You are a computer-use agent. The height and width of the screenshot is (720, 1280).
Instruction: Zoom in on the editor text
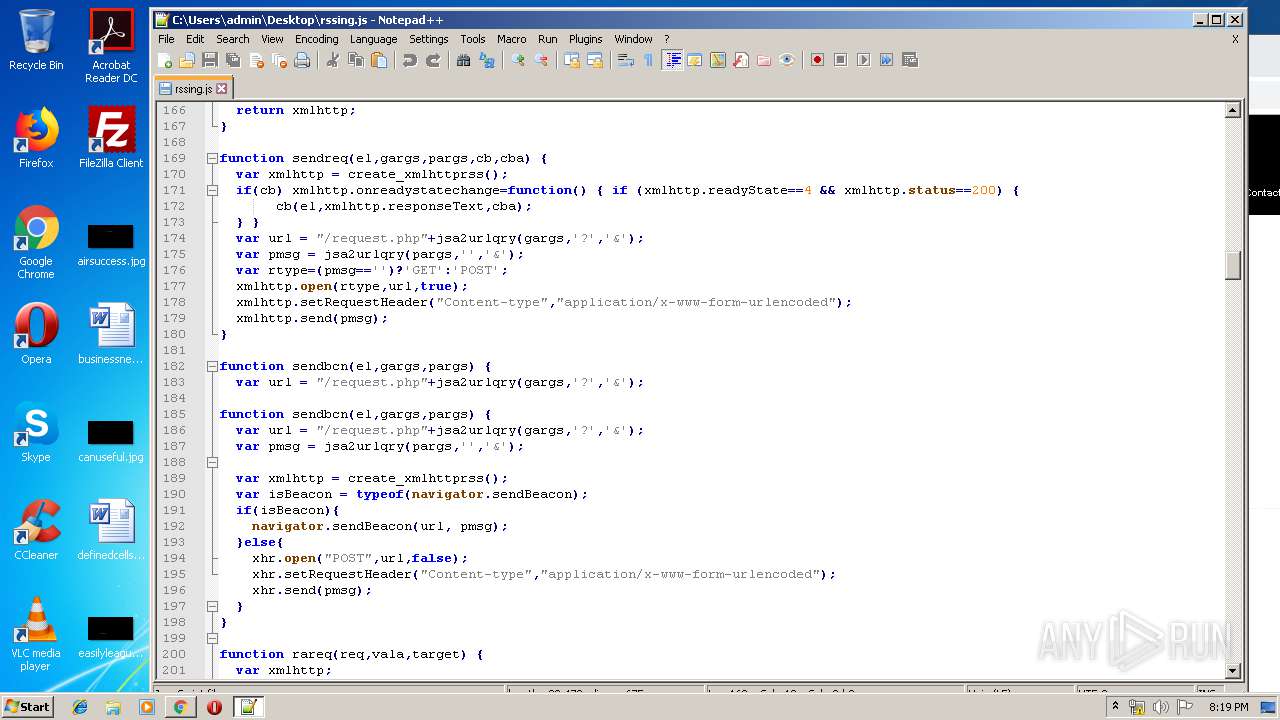pos(518,60)
